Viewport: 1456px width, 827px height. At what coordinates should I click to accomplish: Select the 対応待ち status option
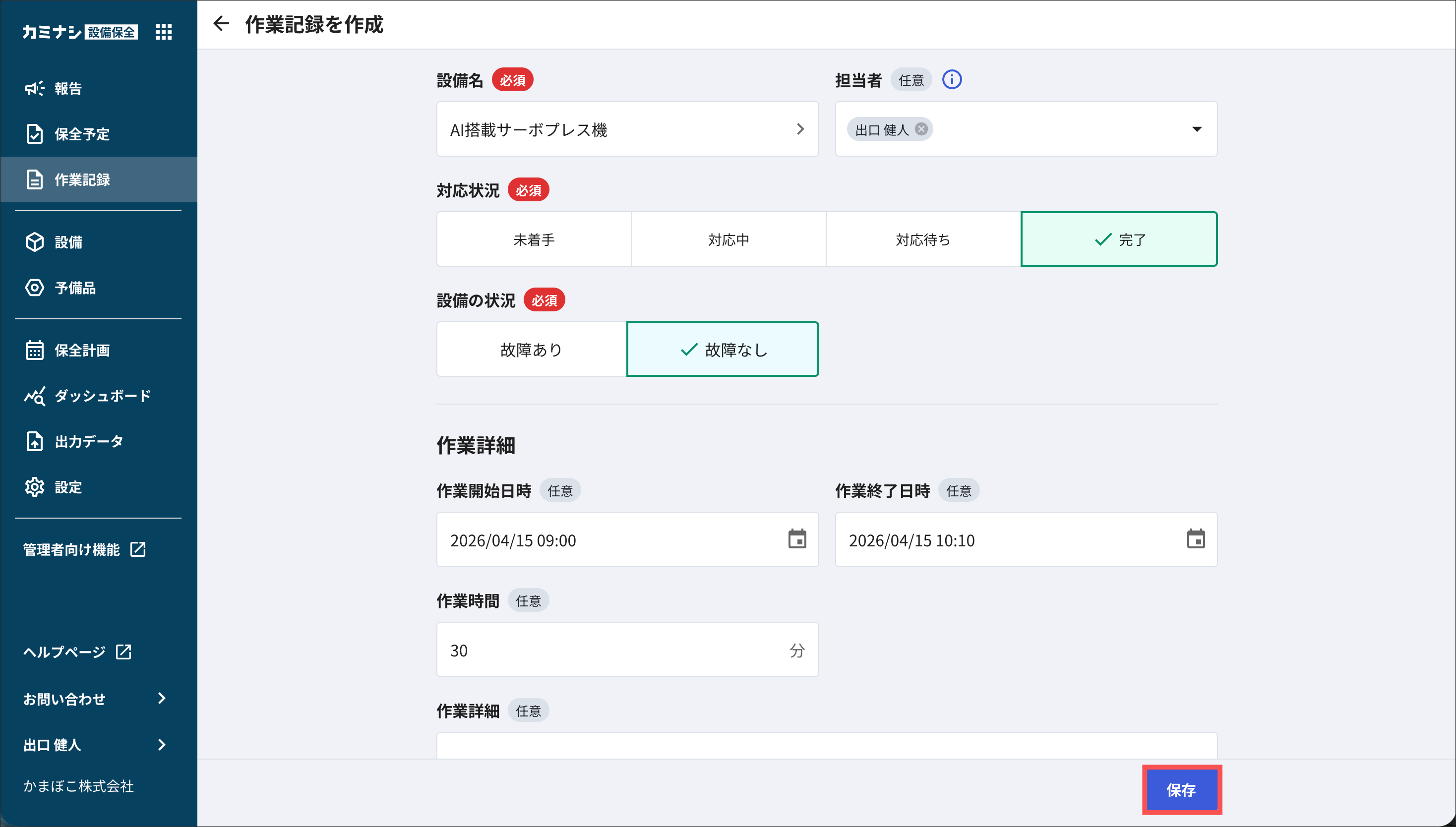pos(922,239)
